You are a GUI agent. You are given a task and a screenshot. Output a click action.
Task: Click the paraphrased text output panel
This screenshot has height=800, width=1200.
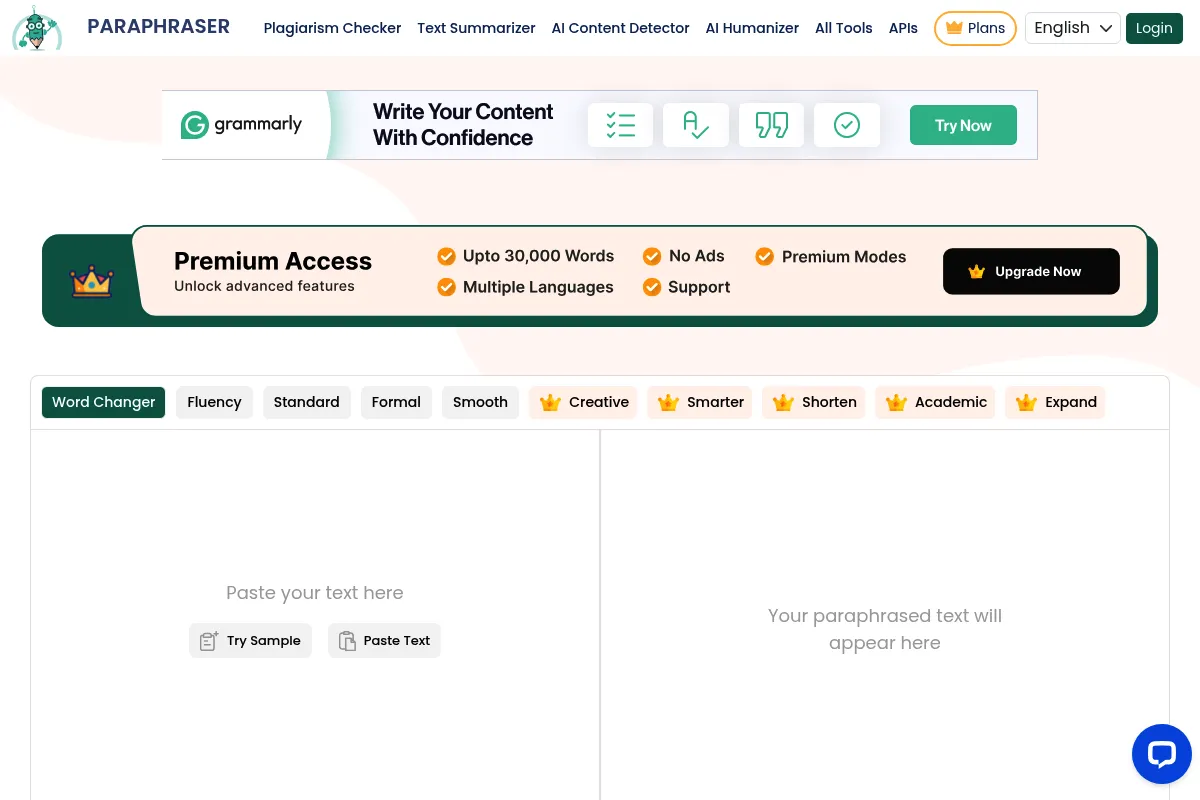coord(885,615)
